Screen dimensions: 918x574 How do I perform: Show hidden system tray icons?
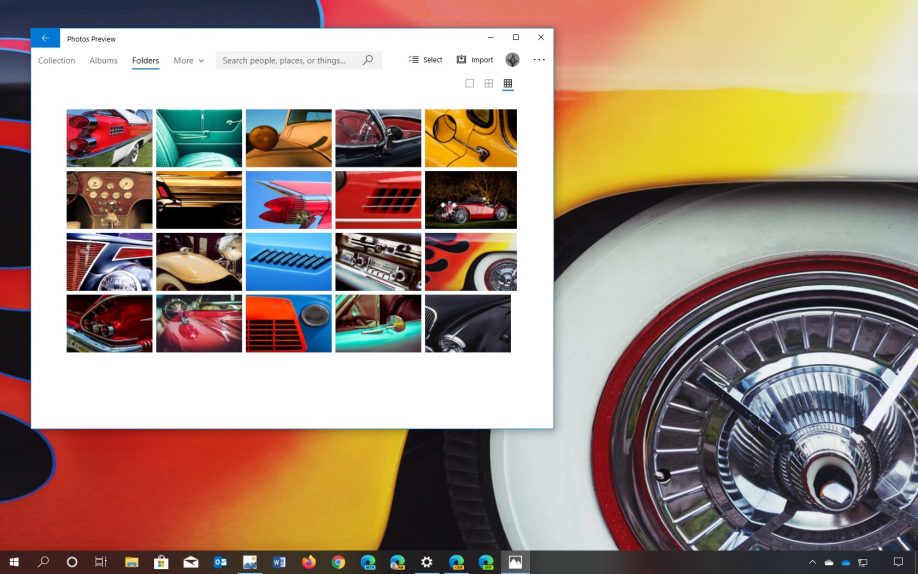click(812, 562)
